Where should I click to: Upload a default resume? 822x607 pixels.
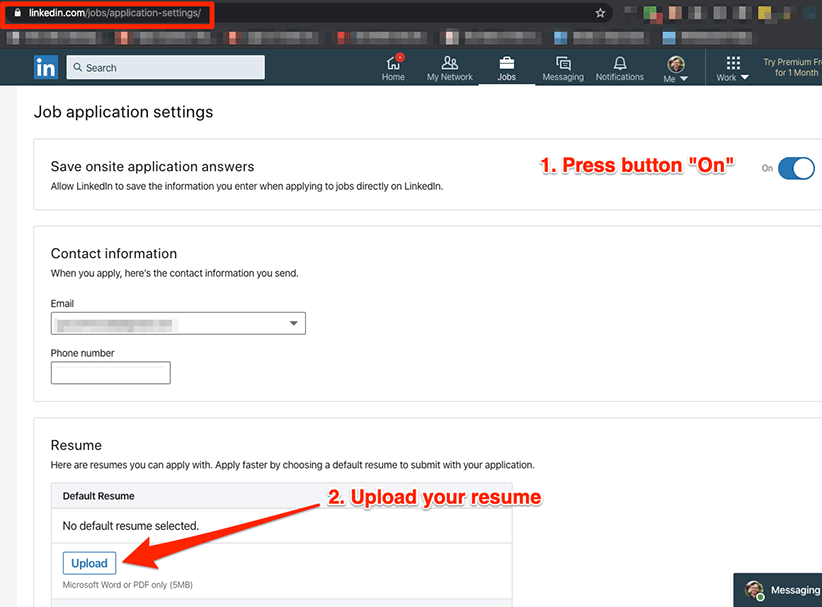coord(89,563)
